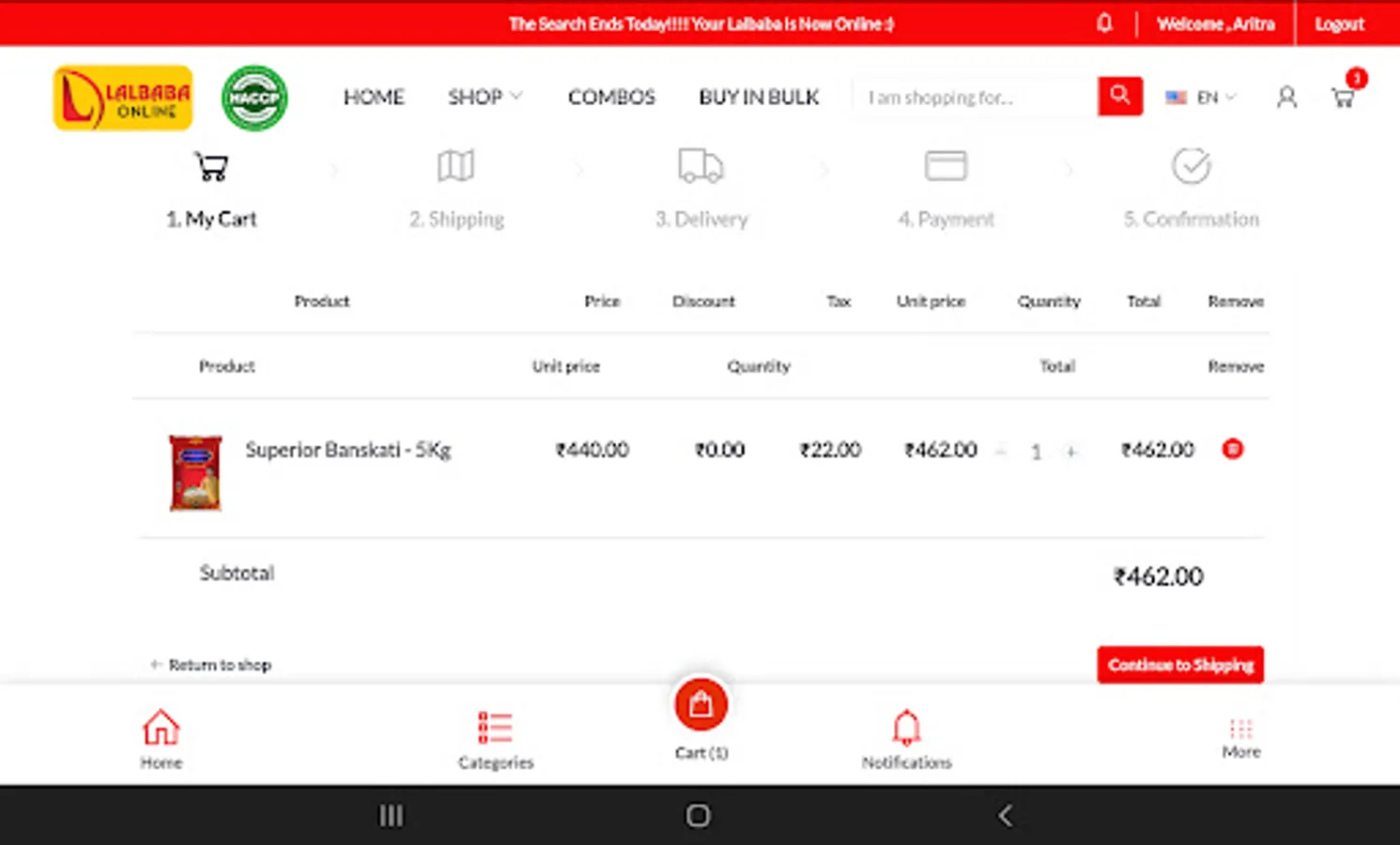Open Superior Banskati rice product thumbnail
The width and height of the screenshot is (1400, 845).
coord(195,472)
